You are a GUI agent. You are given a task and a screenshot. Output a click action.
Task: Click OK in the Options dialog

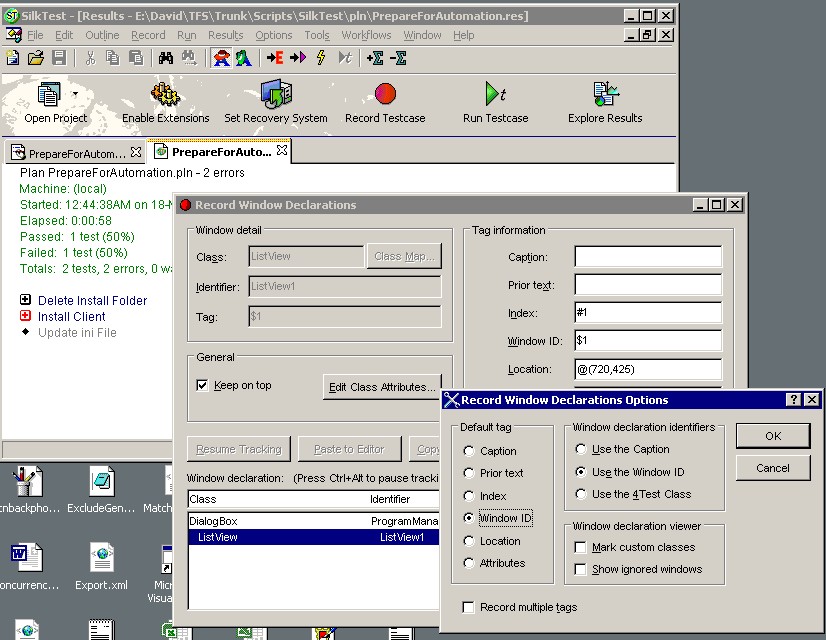[773, 436]
